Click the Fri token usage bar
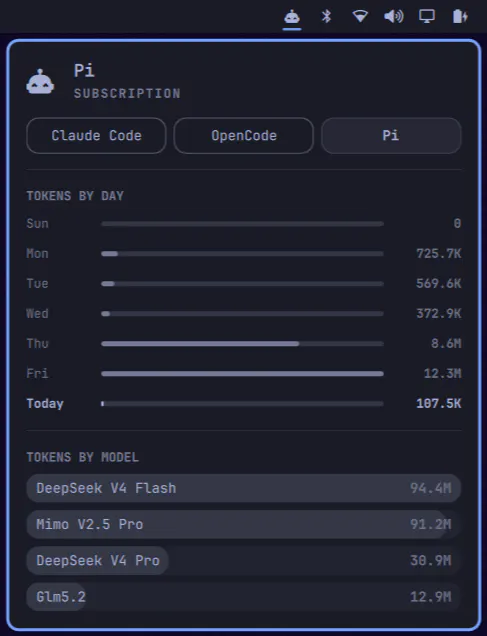Image resolution: width=487 pixels, height=636 pixels. pyautogui.click(x=242, y=374)
